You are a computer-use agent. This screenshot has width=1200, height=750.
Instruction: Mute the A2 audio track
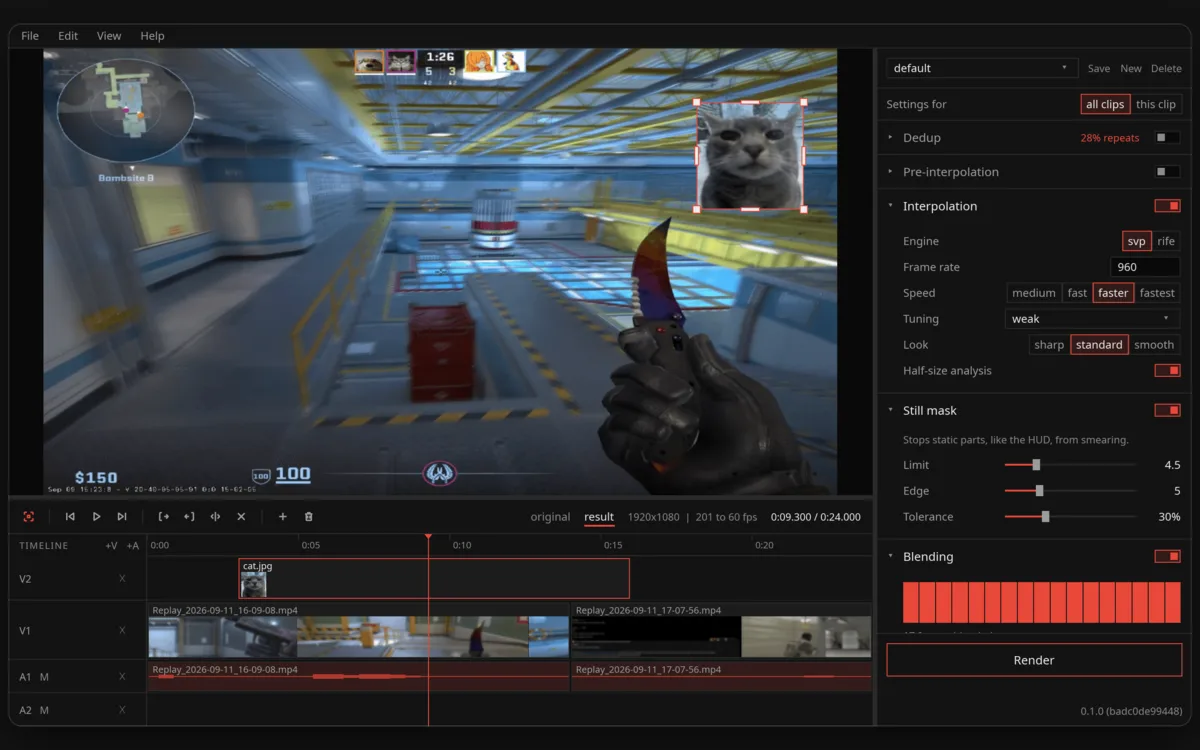44,710
